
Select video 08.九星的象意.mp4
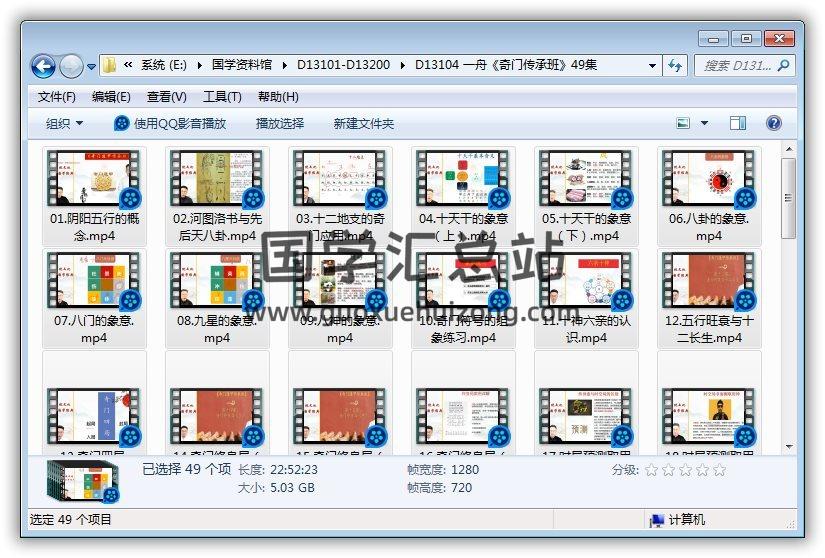tap(217, 298)
